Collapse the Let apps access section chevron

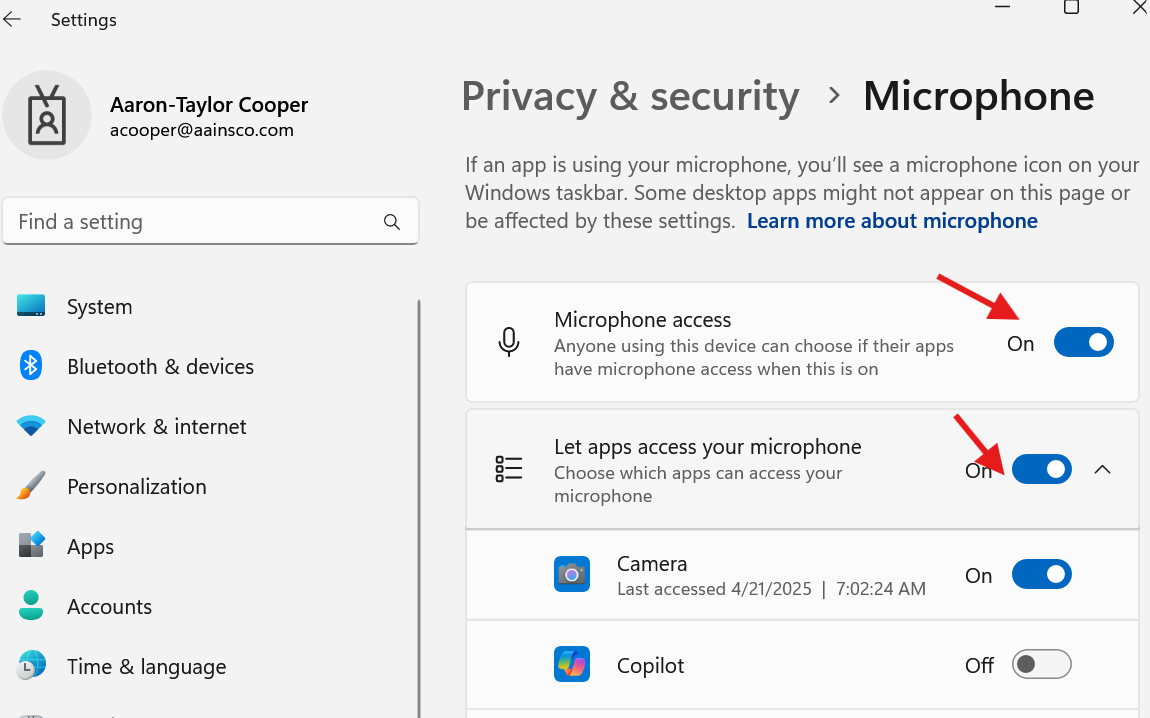pyautogui.click(x=1103, y=469)
